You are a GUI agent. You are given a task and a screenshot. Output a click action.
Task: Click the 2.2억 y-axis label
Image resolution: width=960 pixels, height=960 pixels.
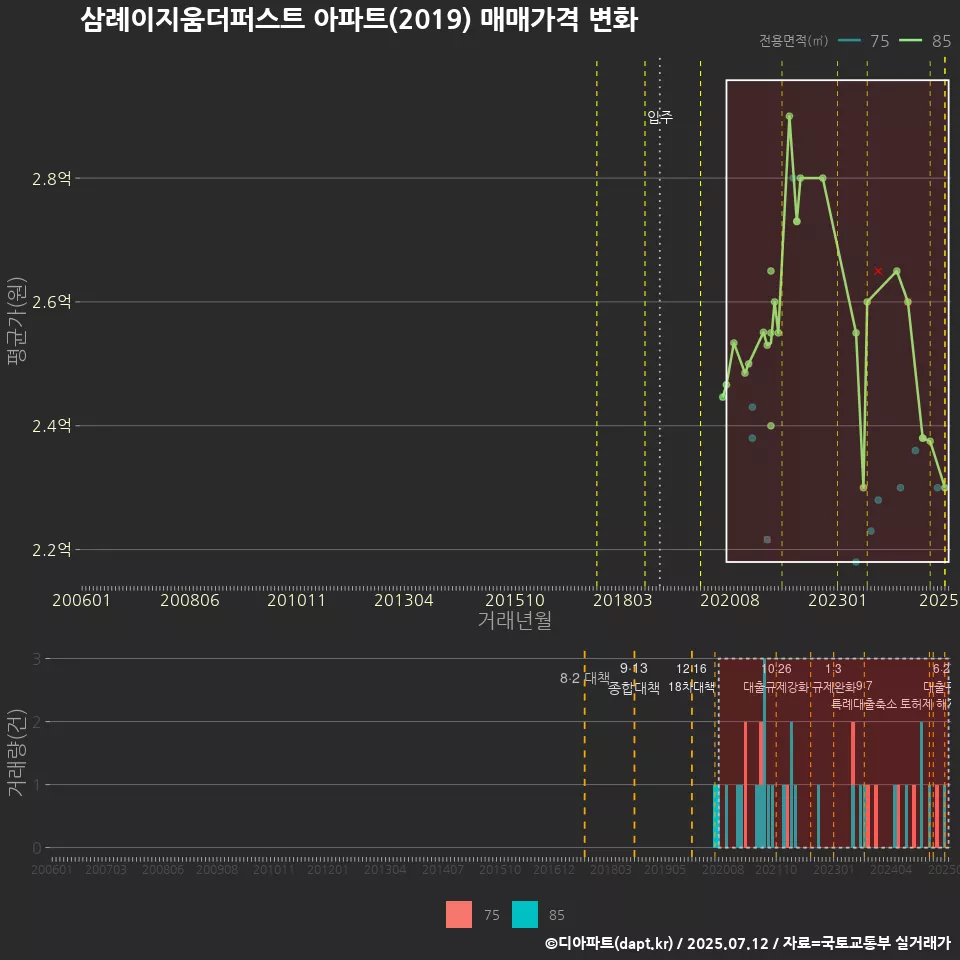pyautogui.click(x=51, y=550)
